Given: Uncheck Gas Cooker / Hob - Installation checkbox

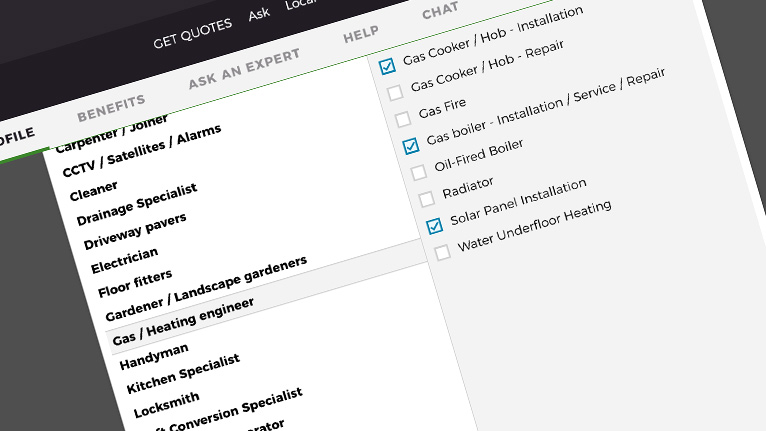Looking at the screenshot, I should (387, 66).
